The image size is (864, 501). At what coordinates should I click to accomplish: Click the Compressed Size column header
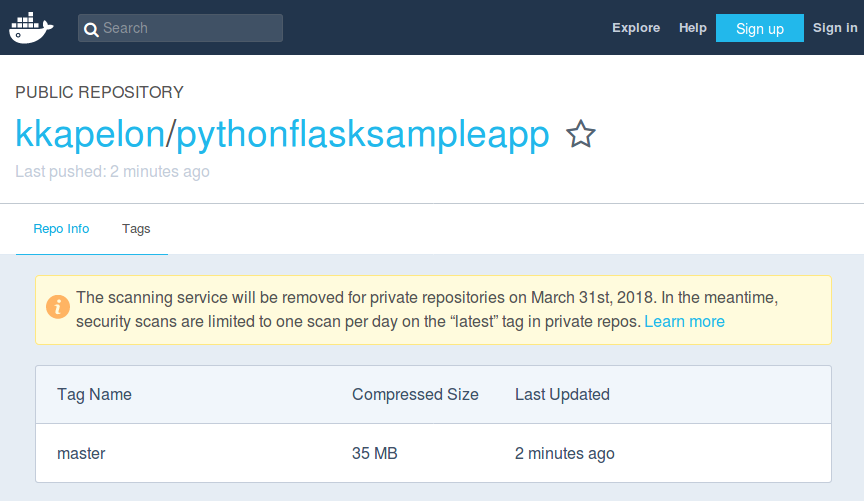coord(415,394)
